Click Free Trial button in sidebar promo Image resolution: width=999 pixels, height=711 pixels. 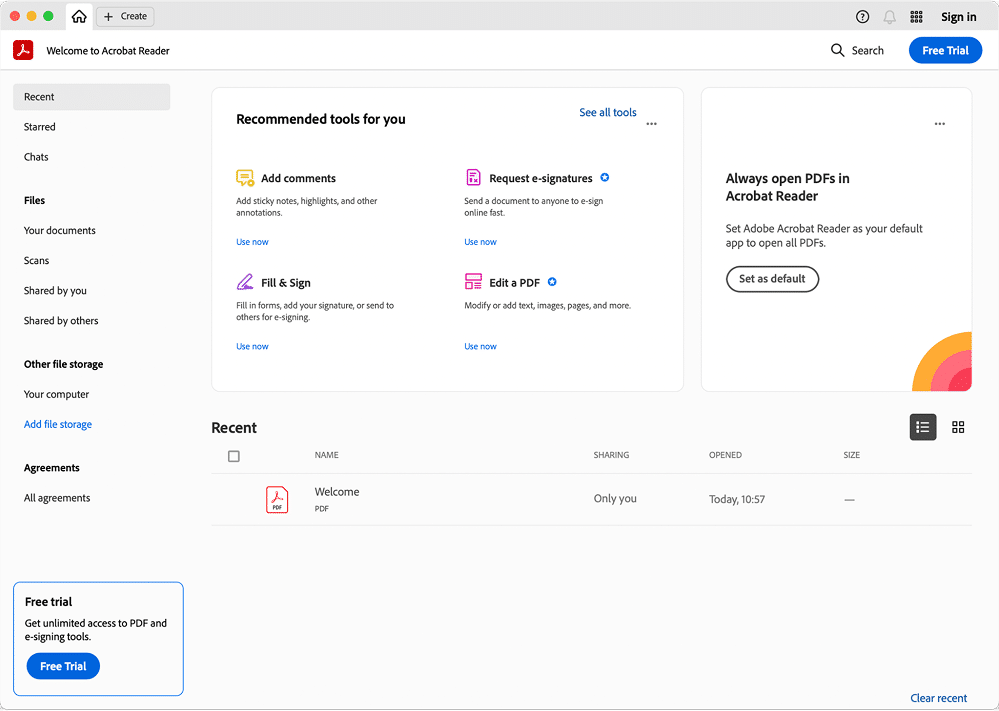(63, 666)
